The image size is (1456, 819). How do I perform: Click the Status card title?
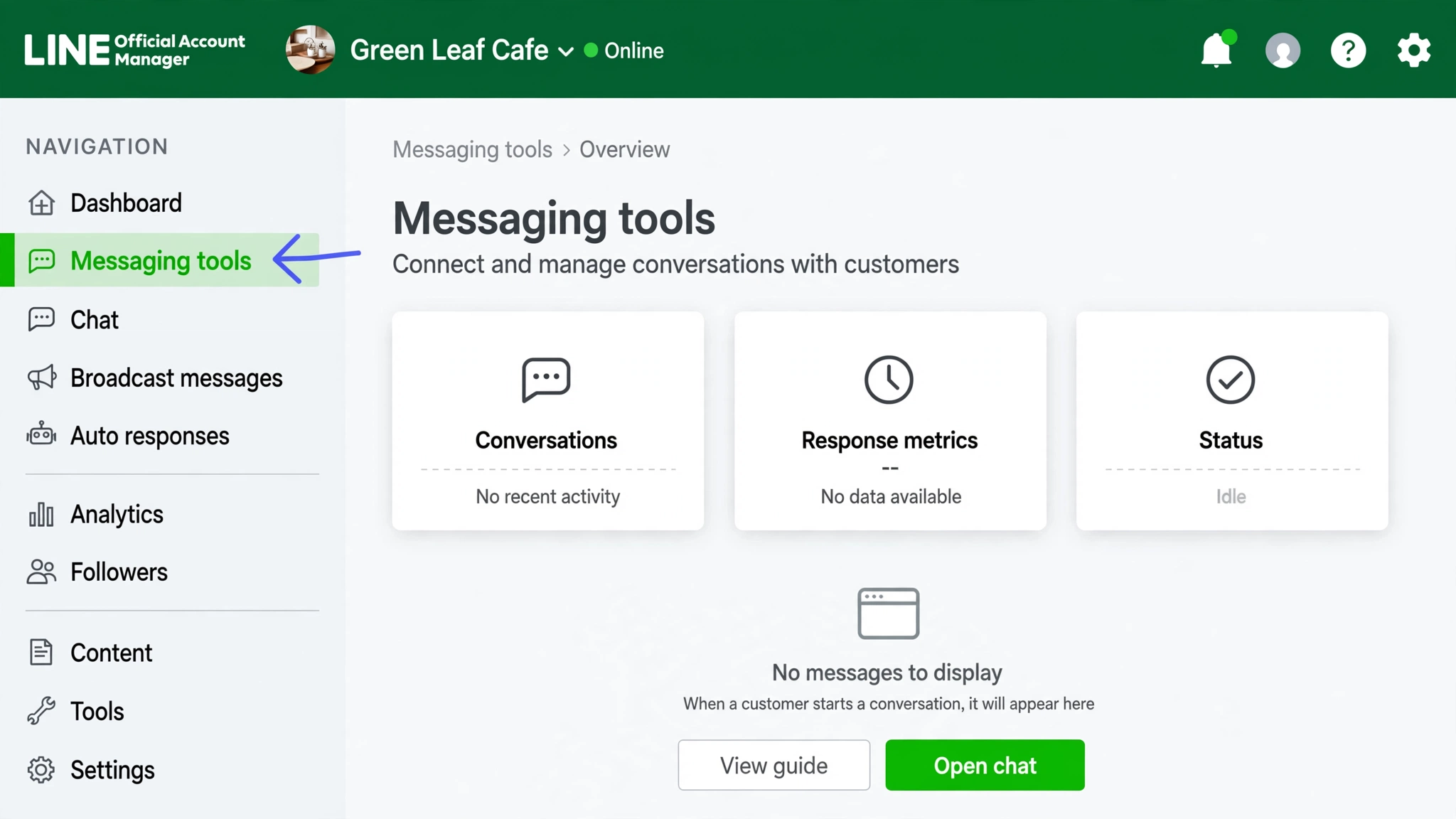(x=1231, y=440)
